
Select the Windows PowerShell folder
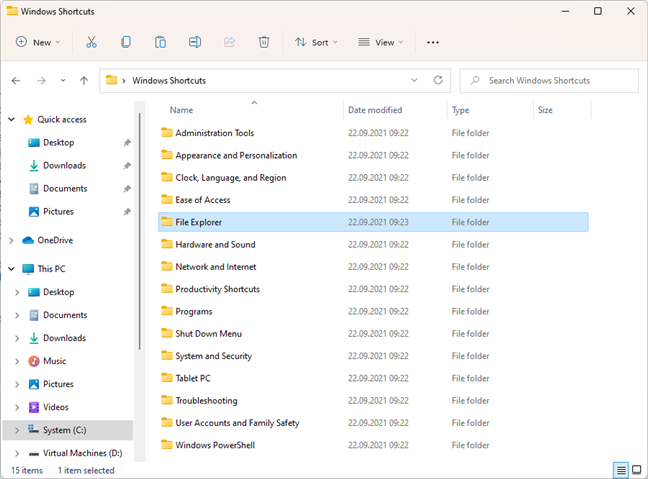click(x=215, y=445)
